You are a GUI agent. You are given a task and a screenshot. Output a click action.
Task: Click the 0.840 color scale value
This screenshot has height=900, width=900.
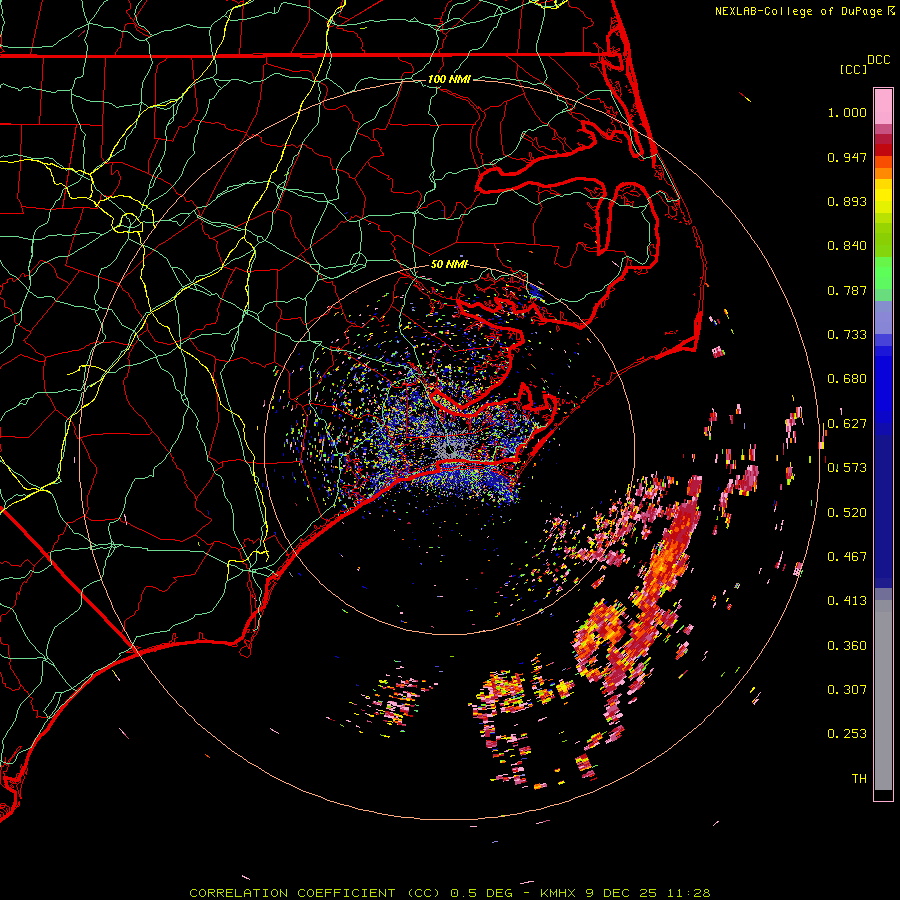[x=847, y=246]
